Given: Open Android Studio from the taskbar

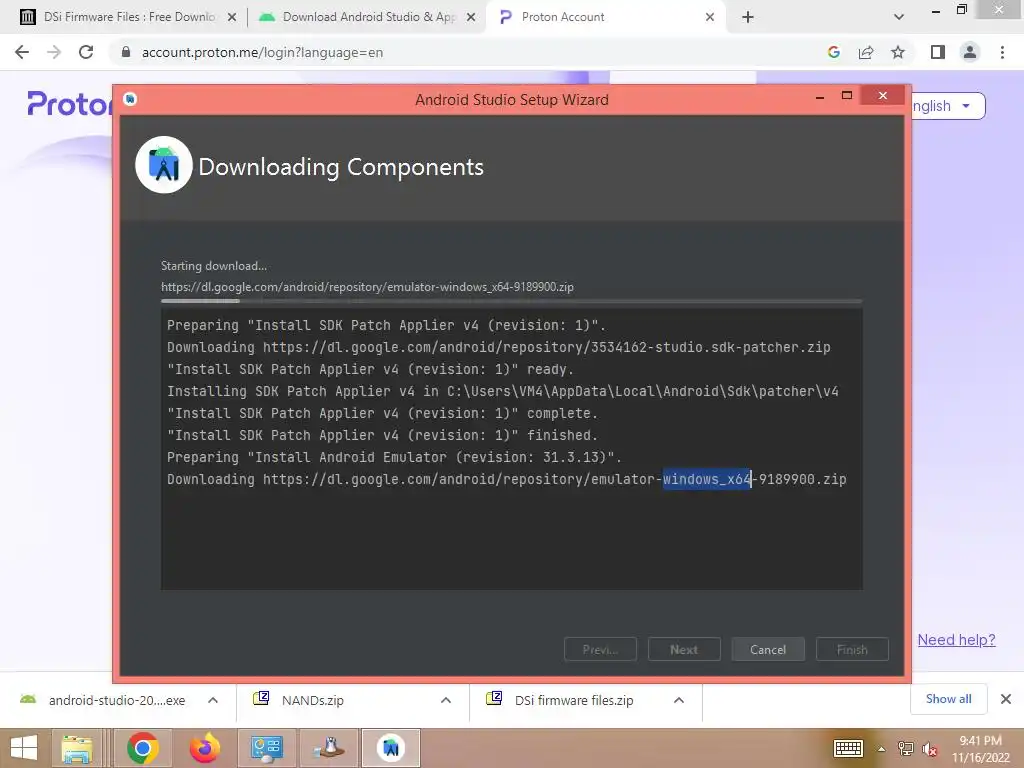Looking at the screenshot, I should coord(391,748).
